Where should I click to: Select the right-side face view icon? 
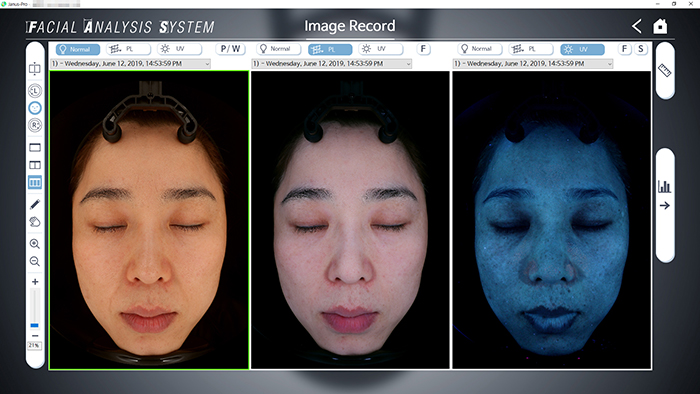35,125
